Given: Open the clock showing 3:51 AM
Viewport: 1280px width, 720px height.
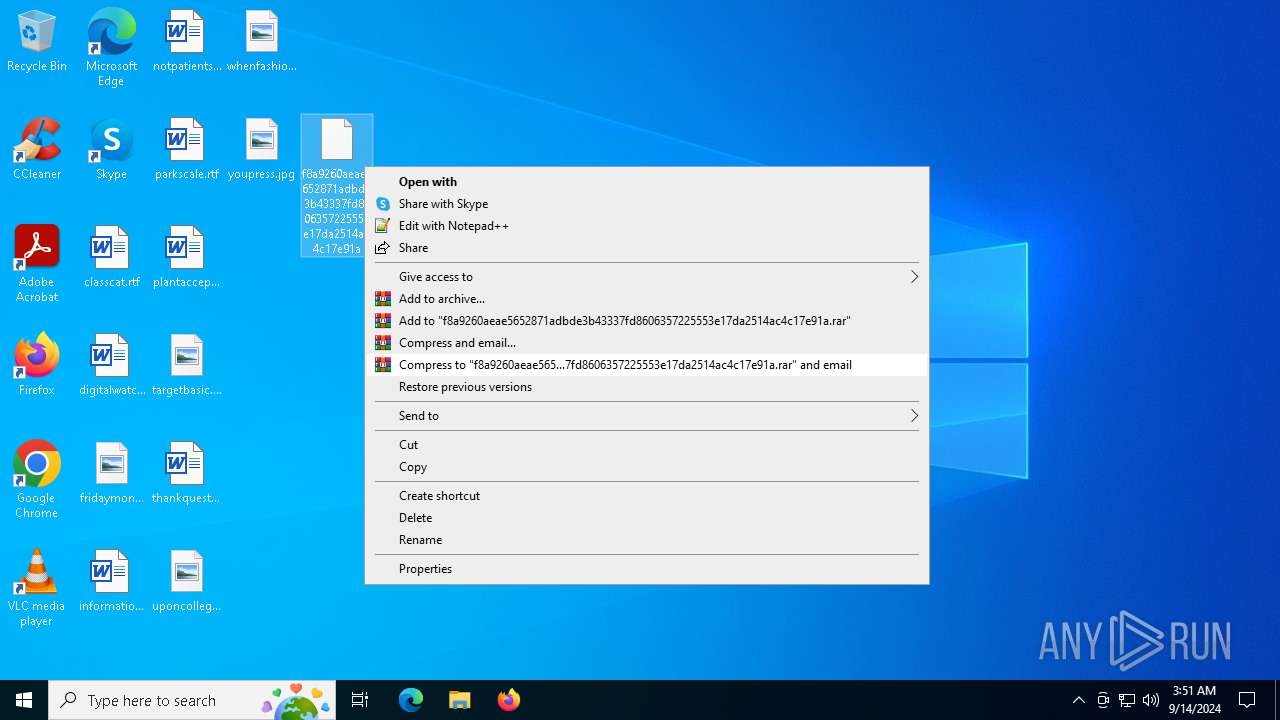Looking at the screenshot, I should click(1194, 700).
